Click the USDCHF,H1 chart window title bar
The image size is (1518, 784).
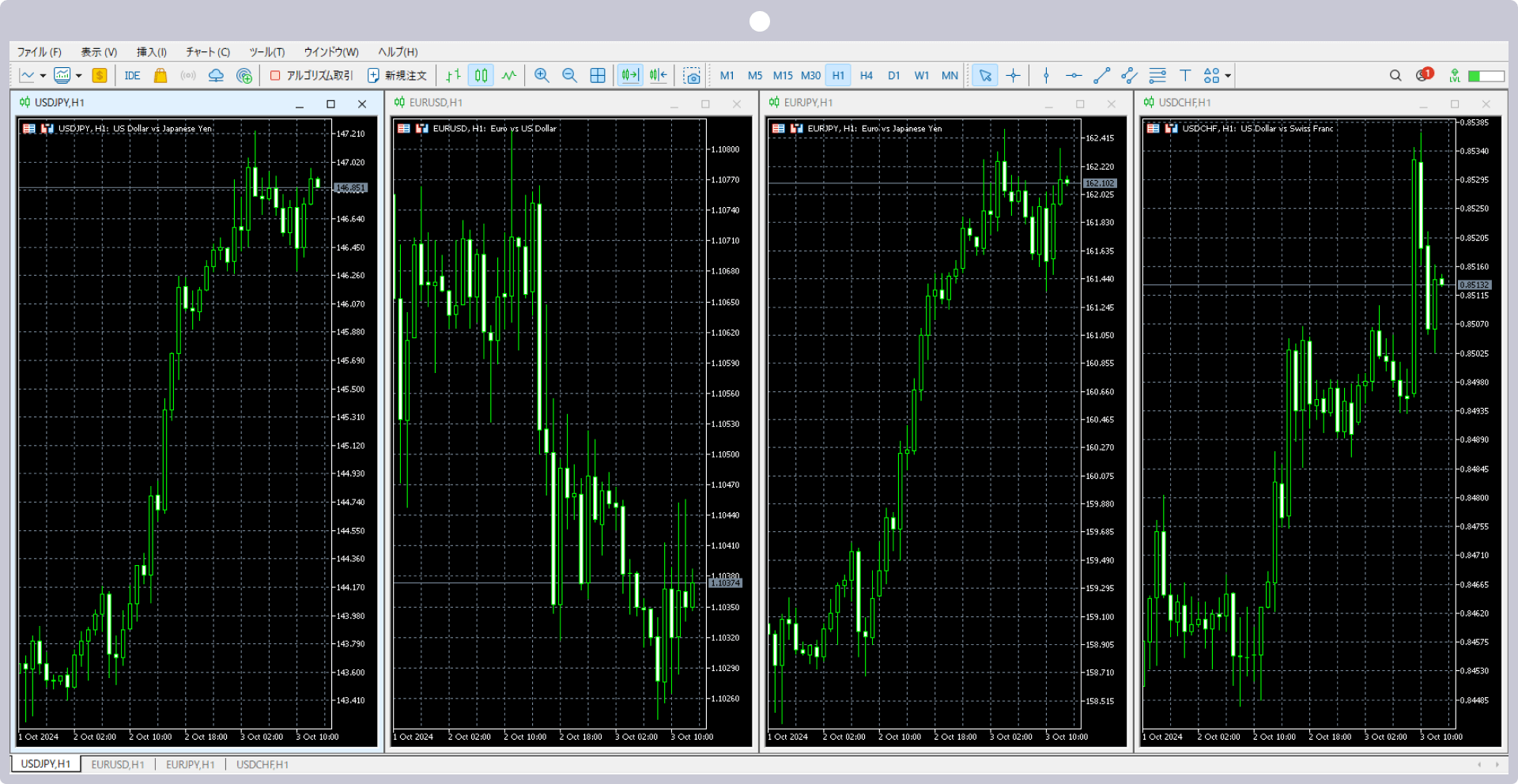1281,103
